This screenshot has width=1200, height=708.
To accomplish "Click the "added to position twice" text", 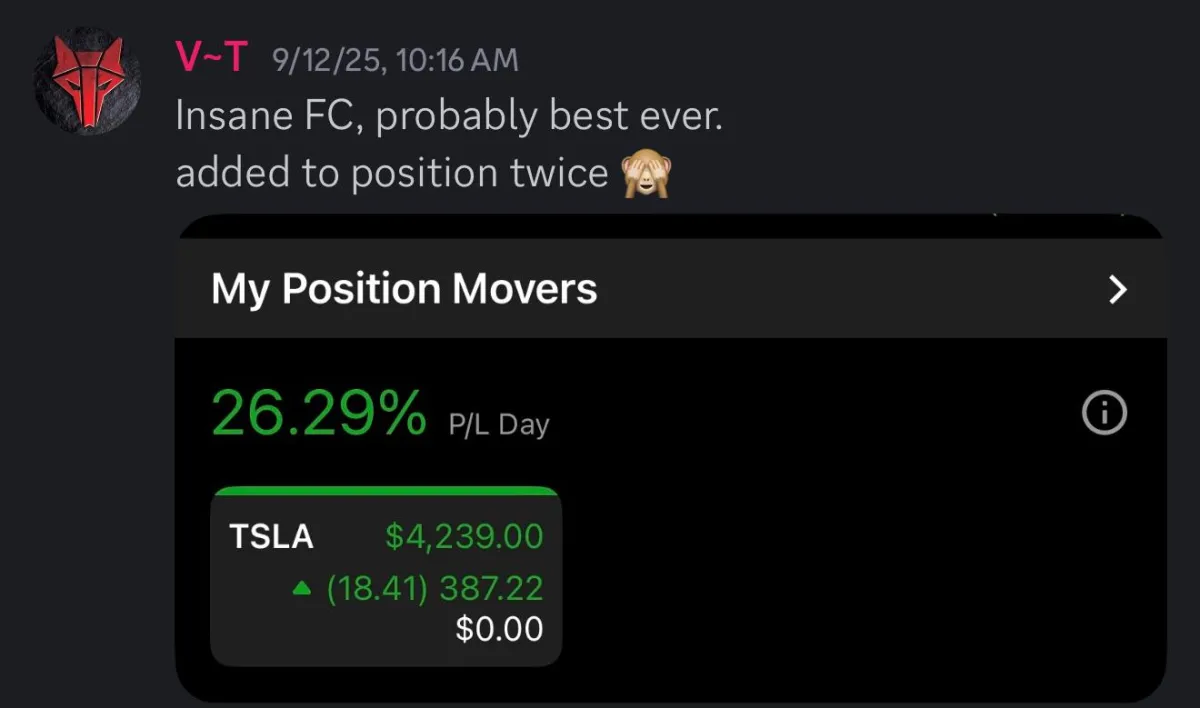I will [392, 174].
